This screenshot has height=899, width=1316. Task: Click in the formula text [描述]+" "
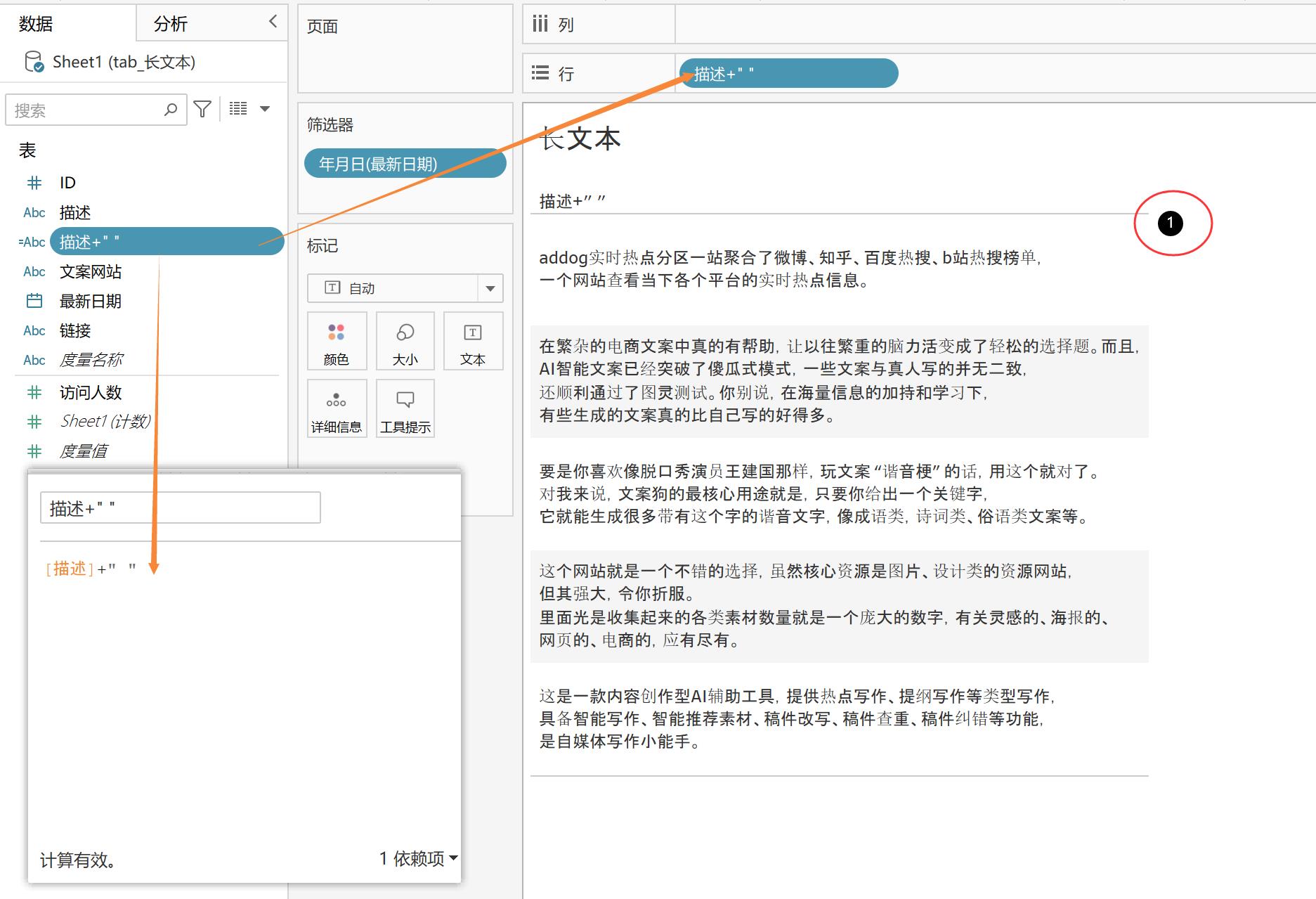(x=91, y=569)
